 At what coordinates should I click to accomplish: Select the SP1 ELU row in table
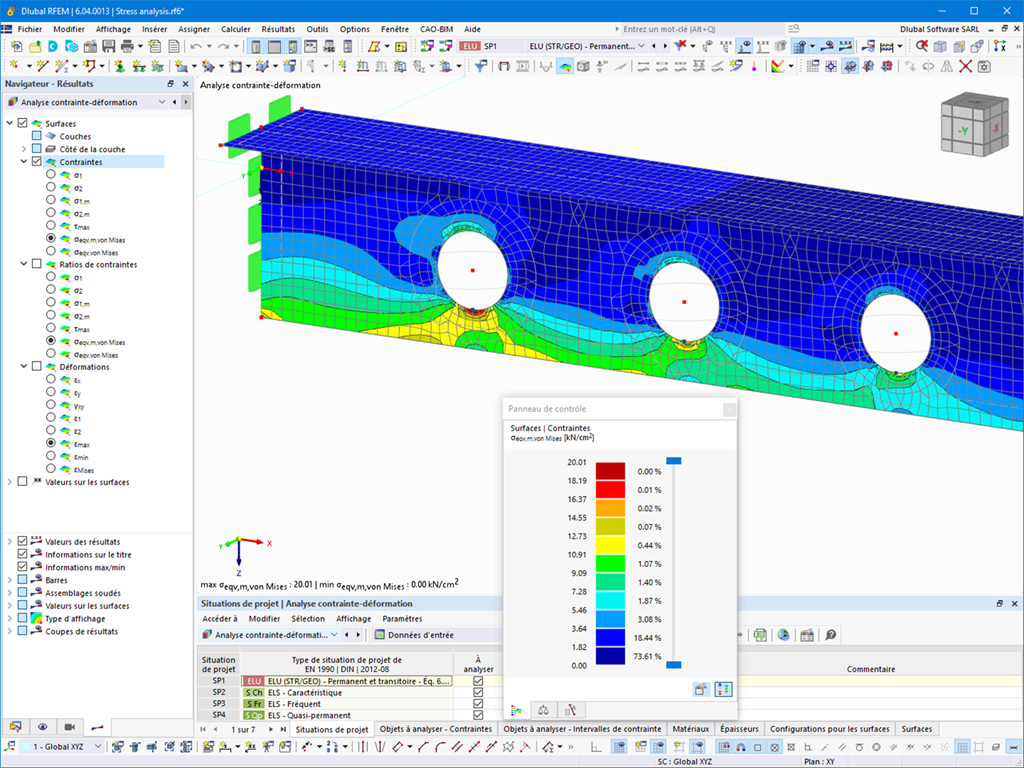point(346,680)
